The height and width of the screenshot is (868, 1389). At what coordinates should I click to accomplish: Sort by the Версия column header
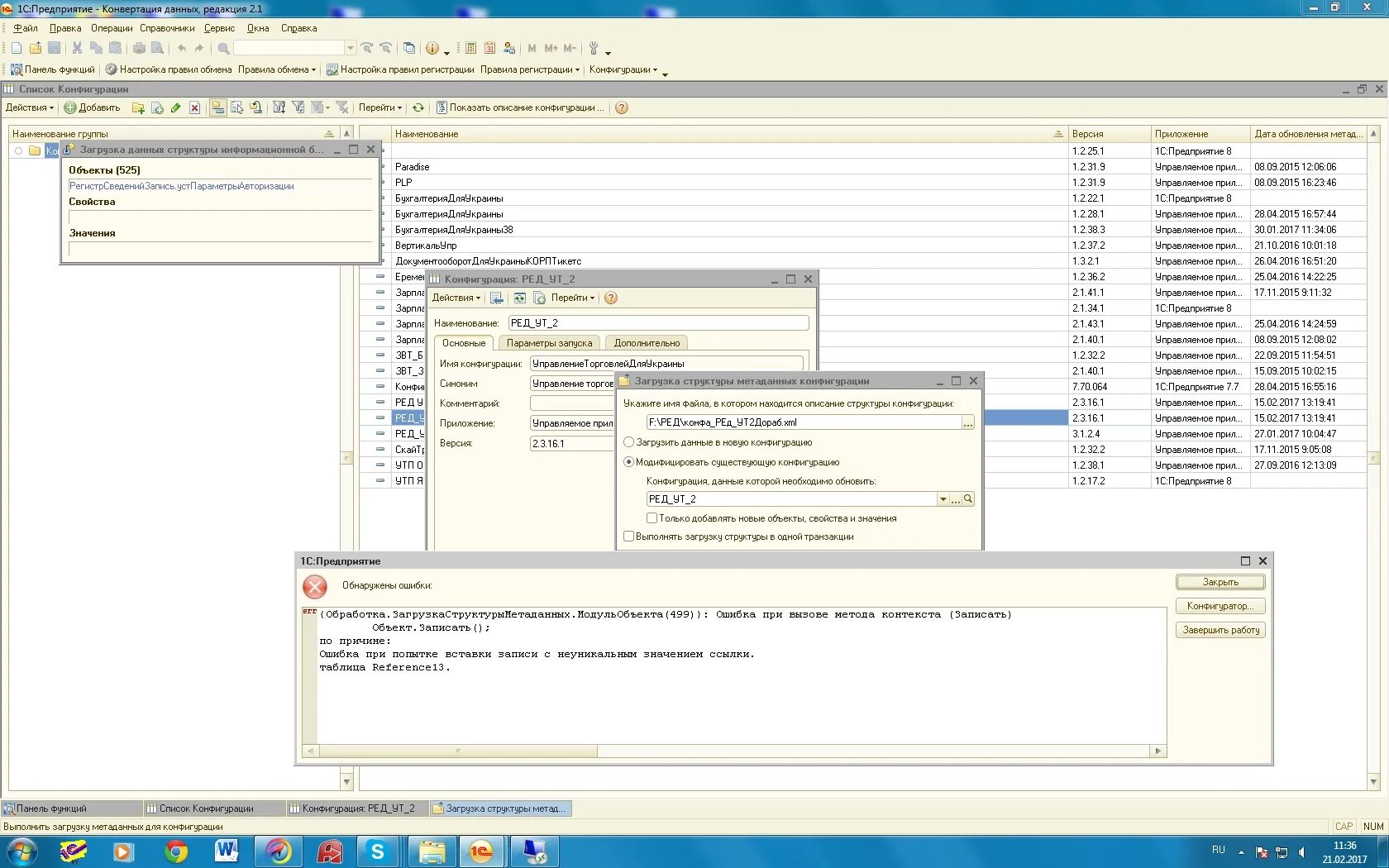tap(1109, 134)
